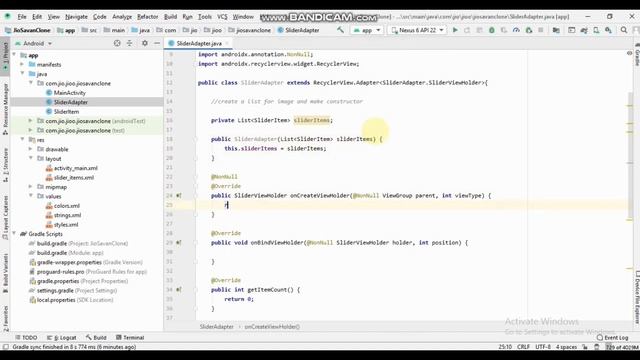Viewport: 640px width, 360px height.
Task: Collapse the java folder
Action: click(22, 74)
